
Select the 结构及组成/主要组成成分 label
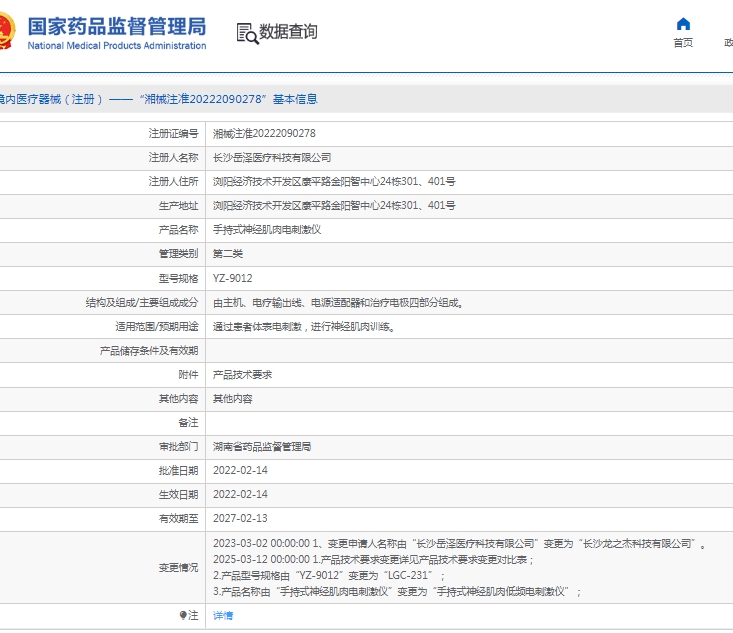coord(142,302)
